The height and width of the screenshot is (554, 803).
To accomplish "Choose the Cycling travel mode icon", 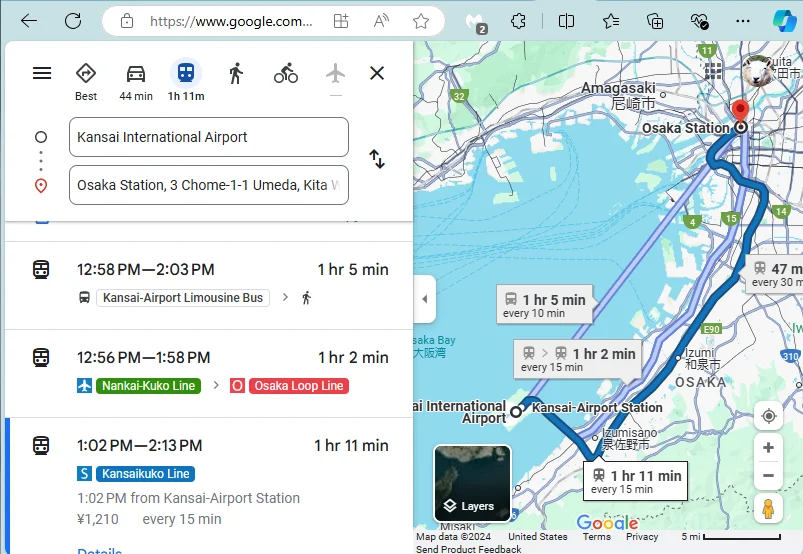I will coord(286,74).
